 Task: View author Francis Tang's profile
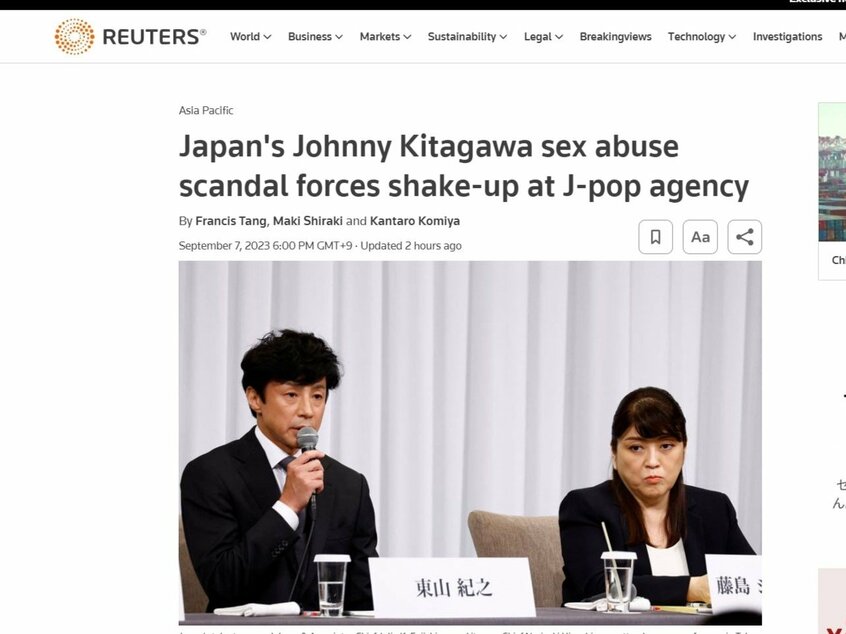tap(230, 221)
